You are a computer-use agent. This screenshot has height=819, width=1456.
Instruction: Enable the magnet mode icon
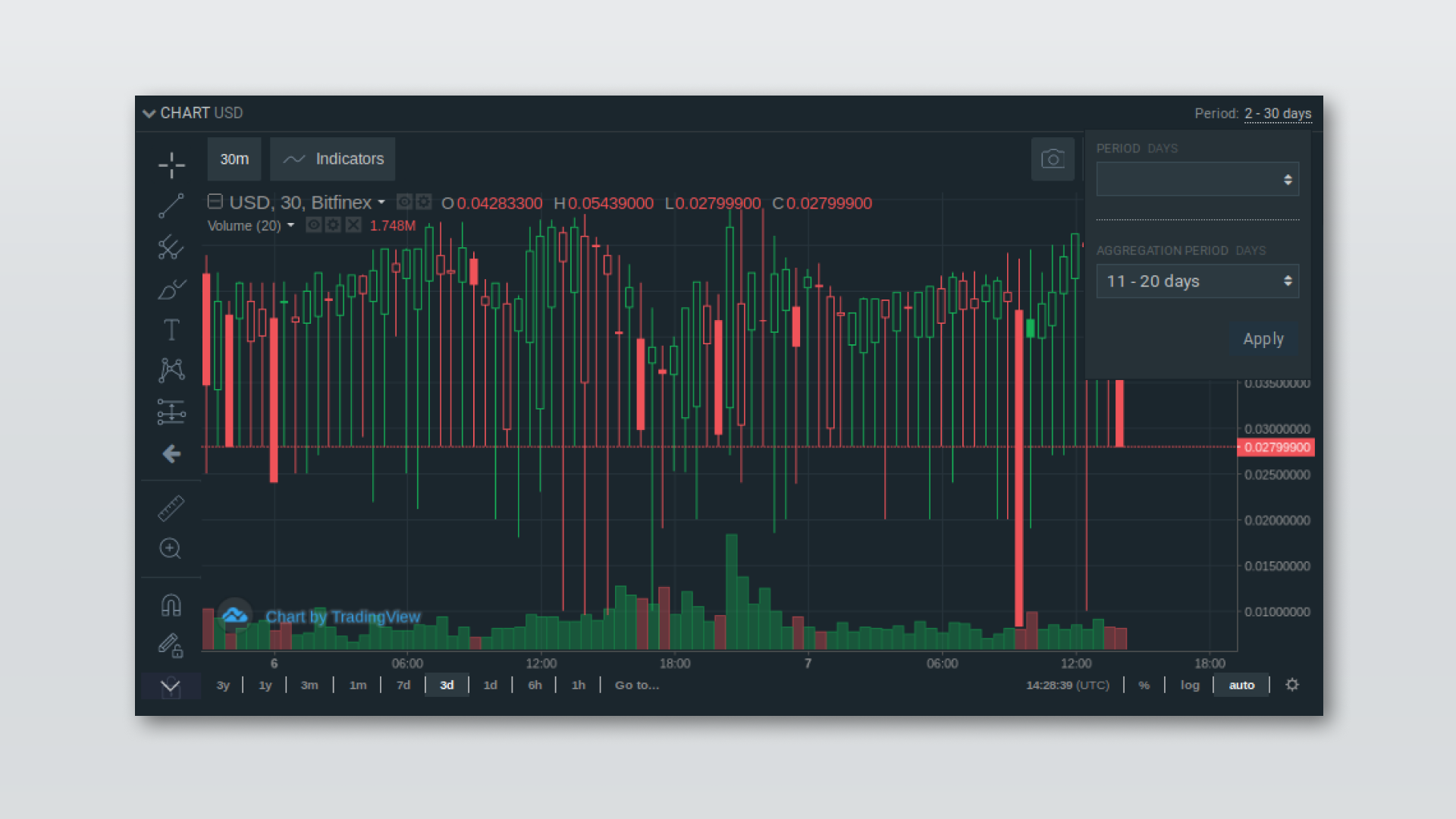click(171, 604)
